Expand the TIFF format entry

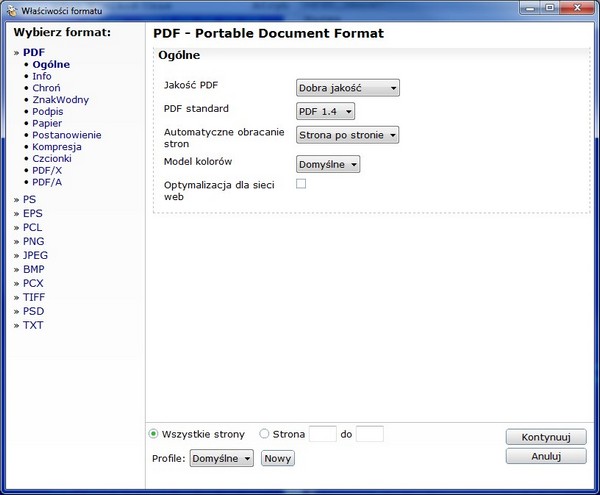(x=33, y=297)
